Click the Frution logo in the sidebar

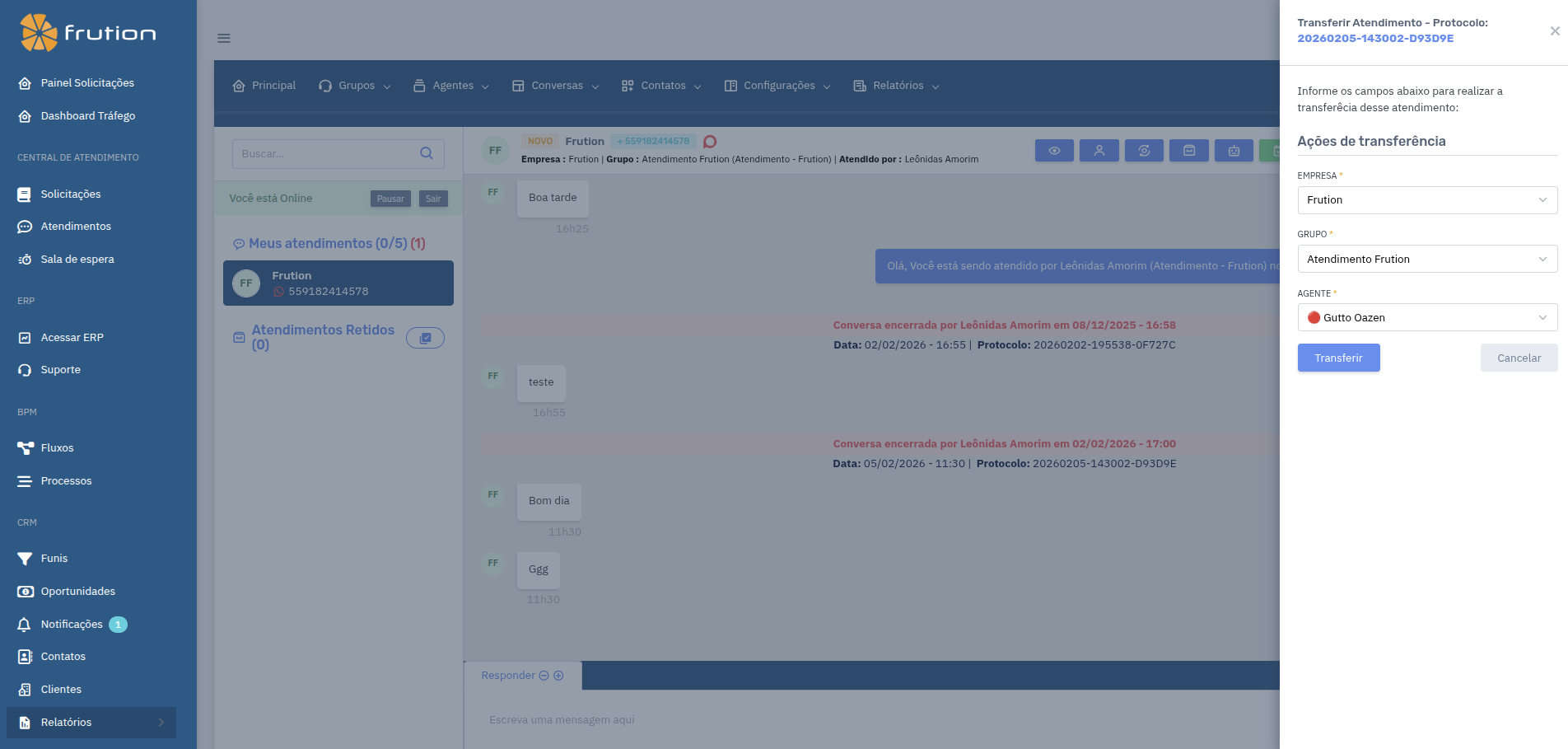87,34
